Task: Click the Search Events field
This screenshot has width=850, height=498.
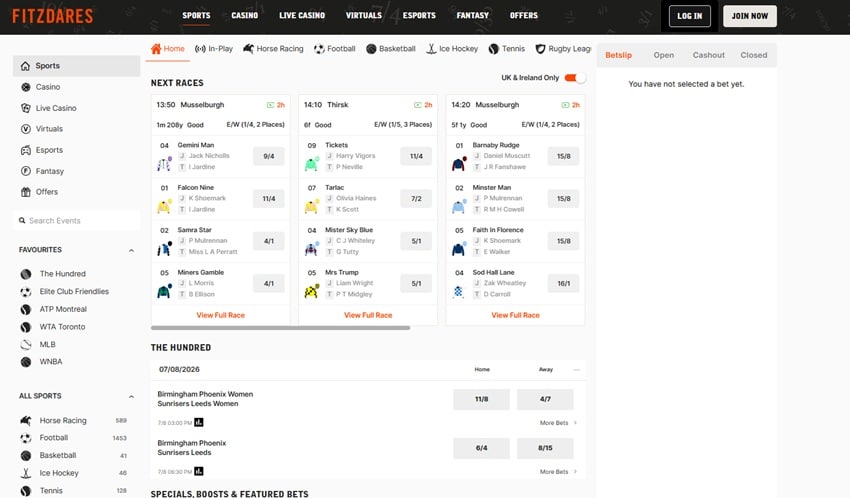Action: click(76, 221)
